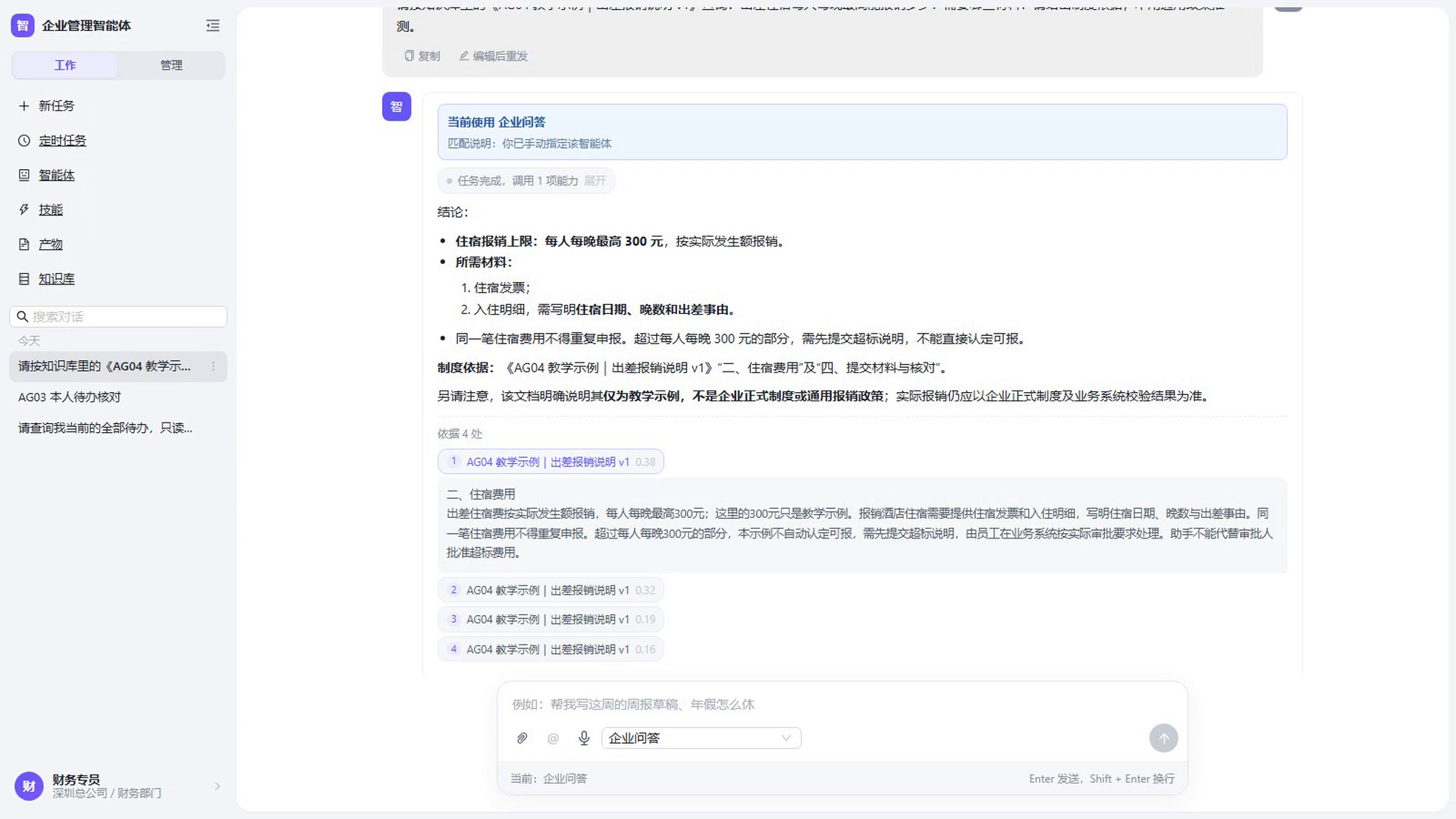This screenshot has height=819, width=1456.
Task: Collapse citation 1 AG04 出差报销说明 0.38
Action: [551, 462]
